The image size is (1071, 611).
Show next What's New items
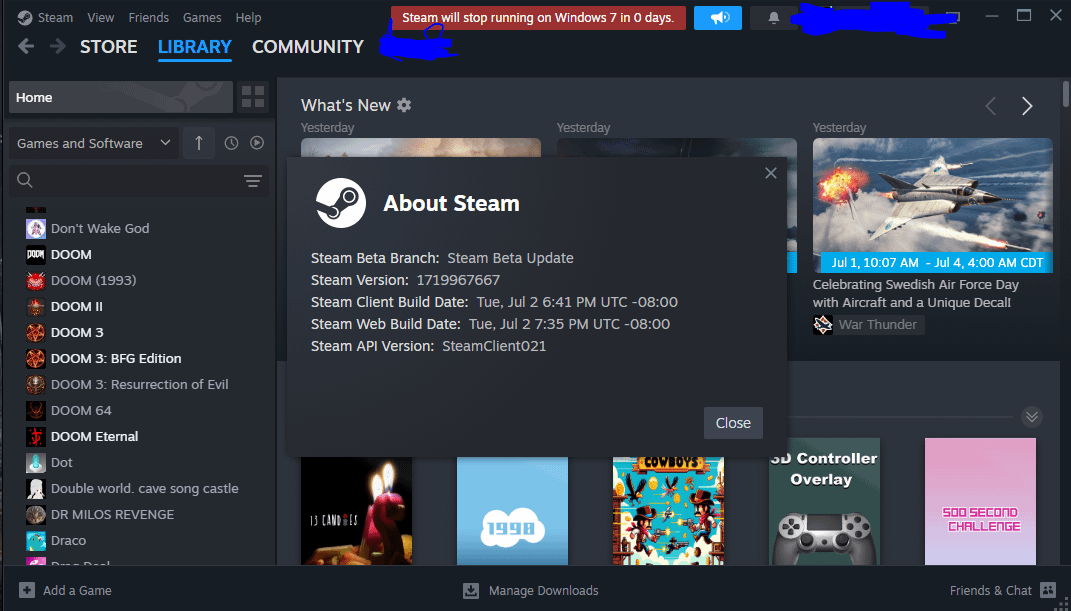coord(1026,106)
